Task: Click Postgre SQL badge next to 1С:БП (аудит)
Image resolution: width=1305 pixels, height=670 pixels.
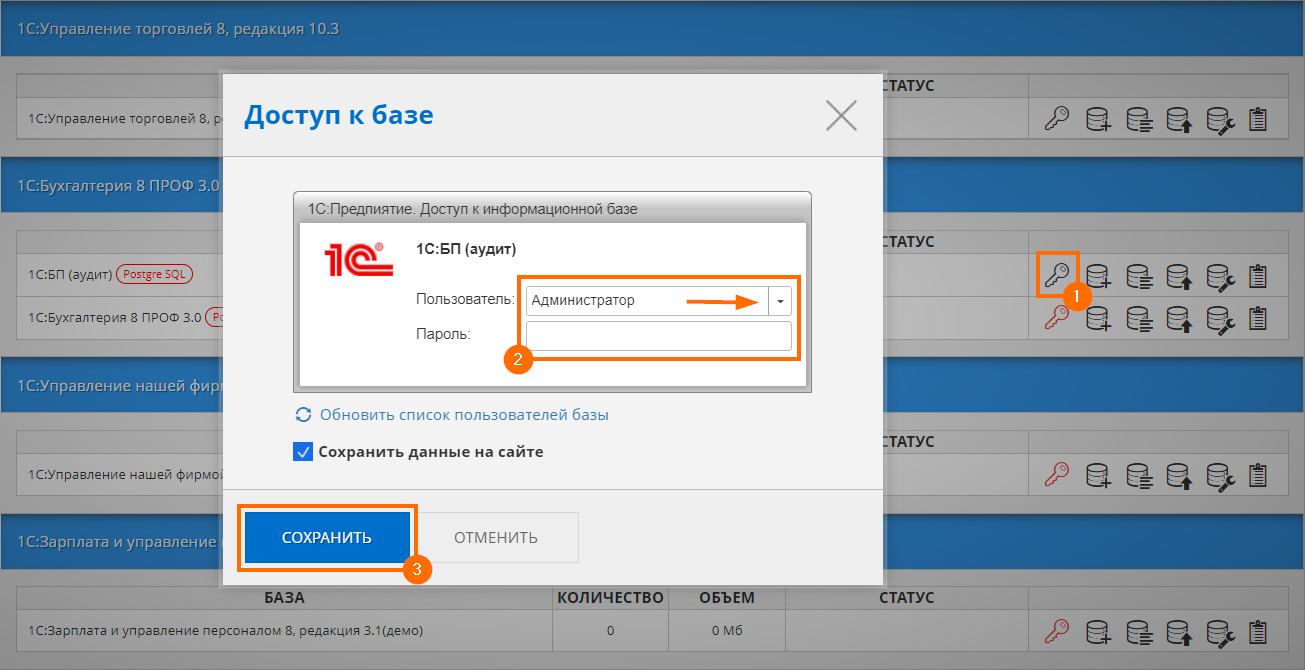Action: pos(155,274)
